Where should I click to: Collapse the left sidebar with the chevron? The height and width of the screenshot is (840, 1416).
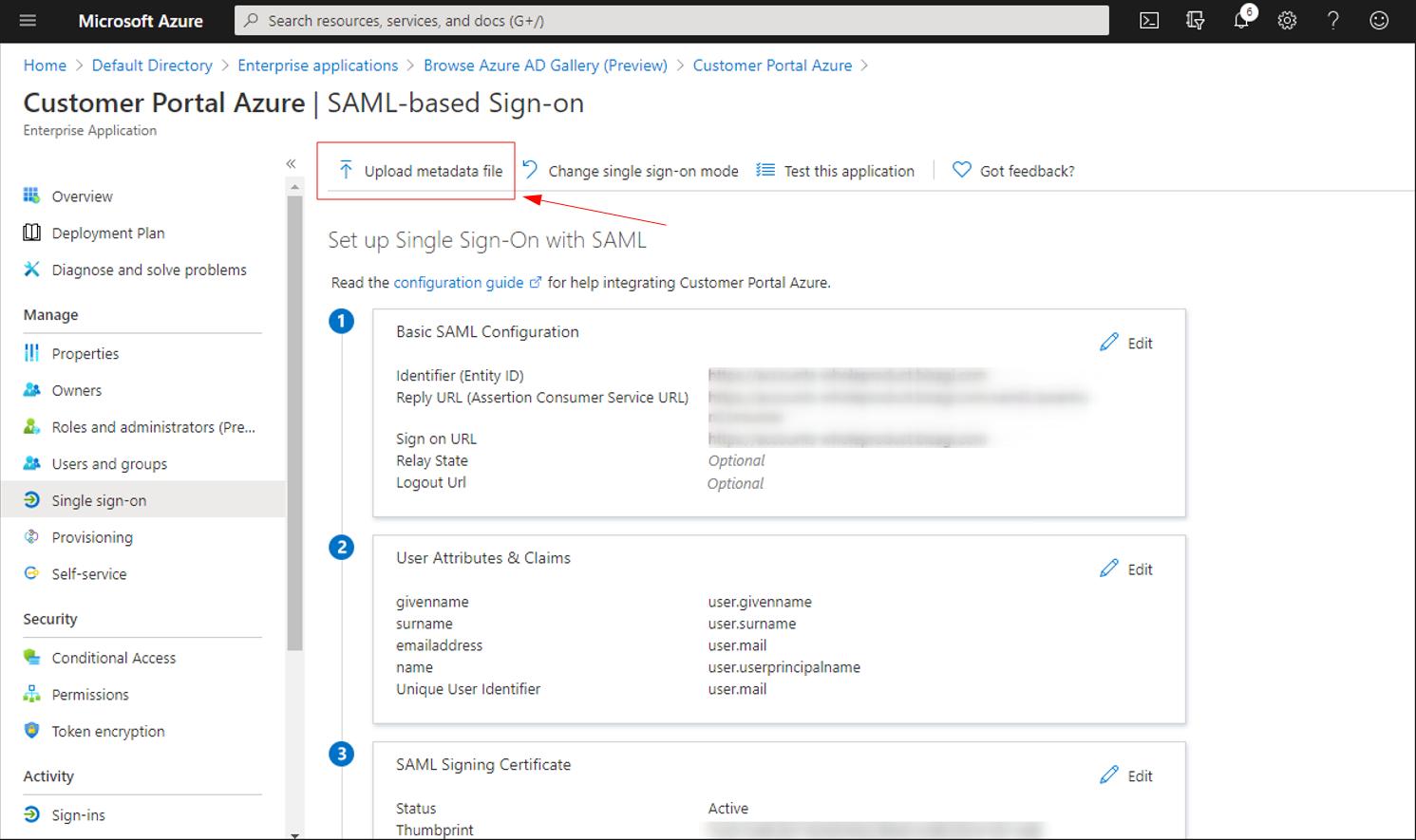(x=291, y=163)
